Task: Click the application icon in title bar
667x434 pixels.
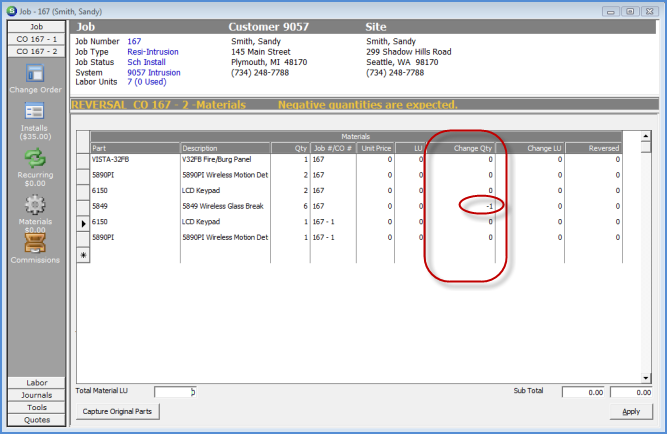Action: click(x=12, y=11)
